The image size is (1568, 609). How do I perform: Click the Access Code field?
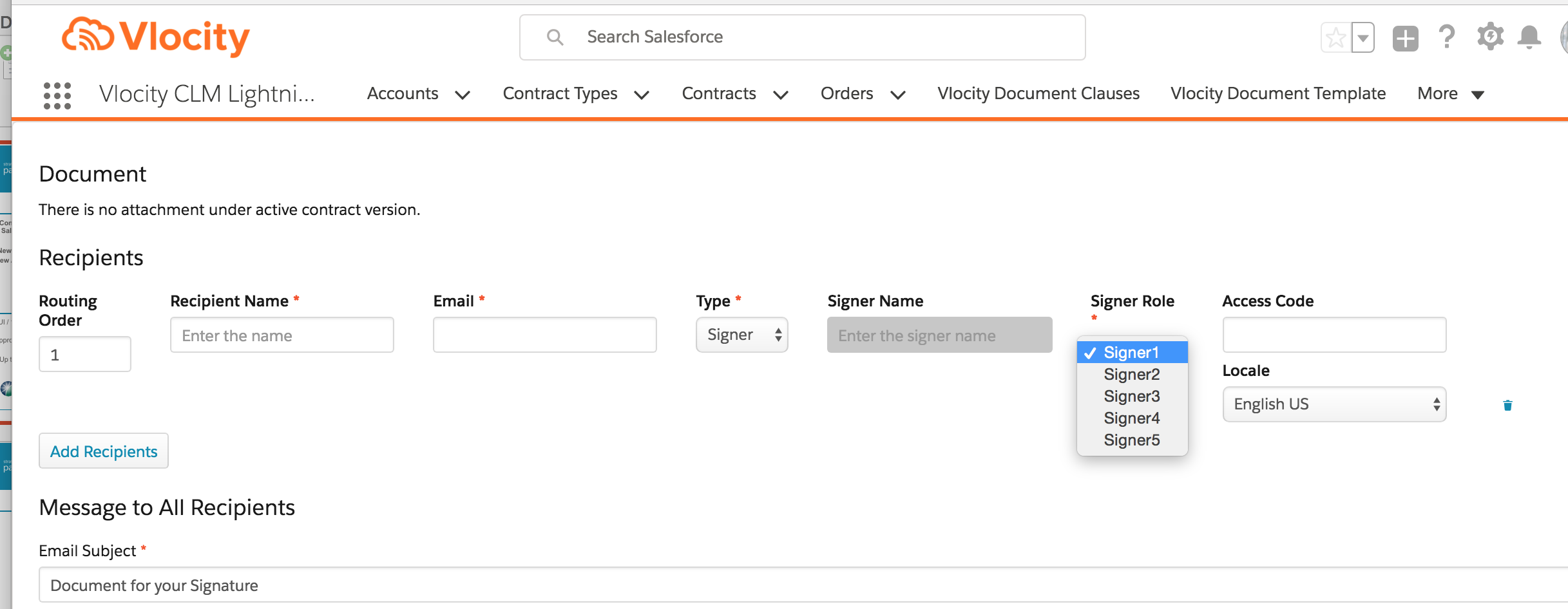click(1335, 335)
